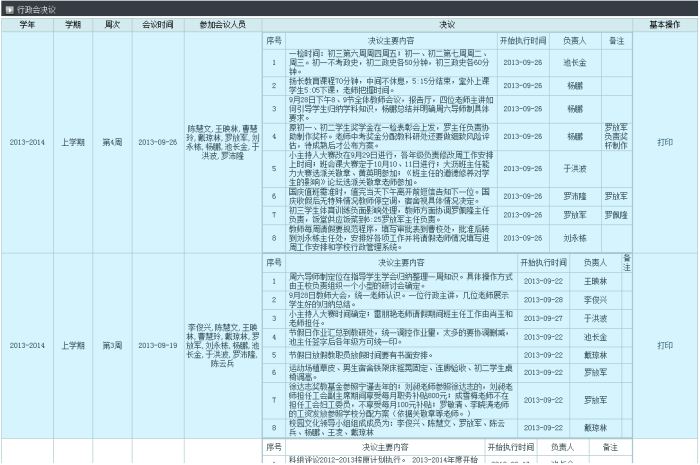Click the 会议时间 column header
This screenshot has height=465, width=700.
click(158, 24)
